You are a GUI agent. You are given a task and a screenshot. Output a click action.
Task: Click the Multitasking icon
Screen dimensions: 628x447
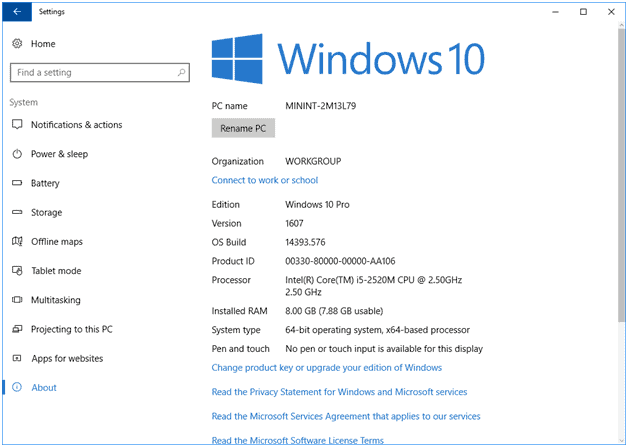(x=17, y=300)
